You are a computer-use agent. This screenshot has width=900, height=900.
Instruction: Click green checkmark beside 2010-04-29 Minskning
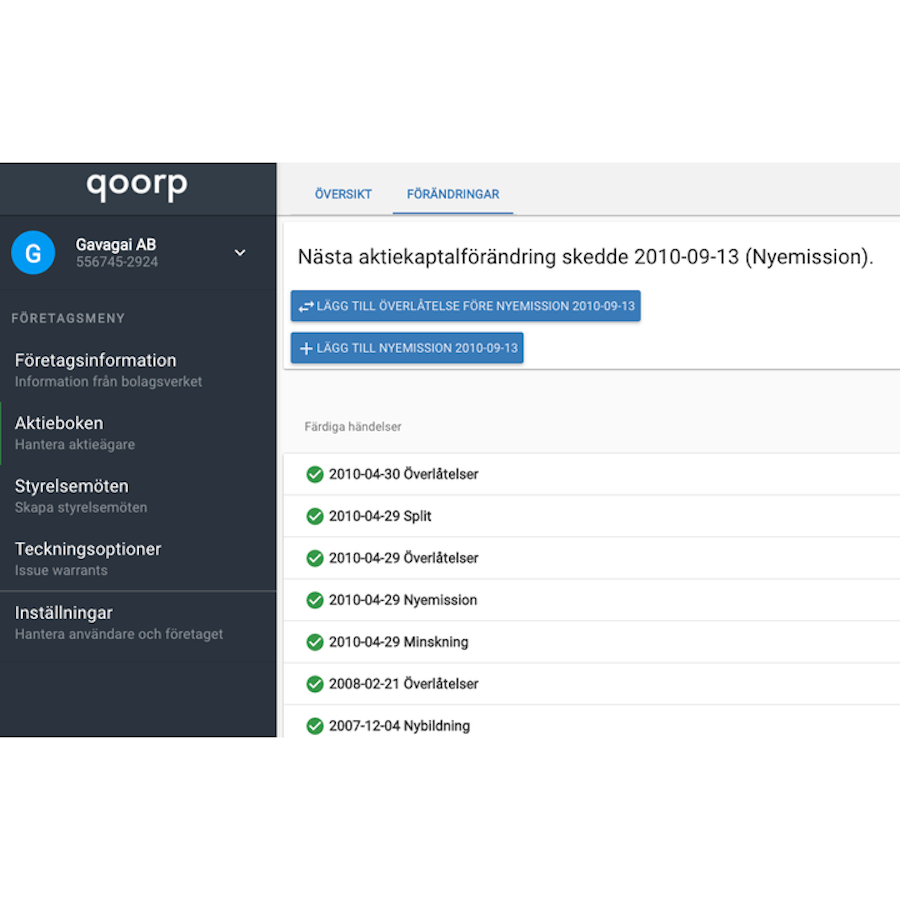click(x=315, y=642)
